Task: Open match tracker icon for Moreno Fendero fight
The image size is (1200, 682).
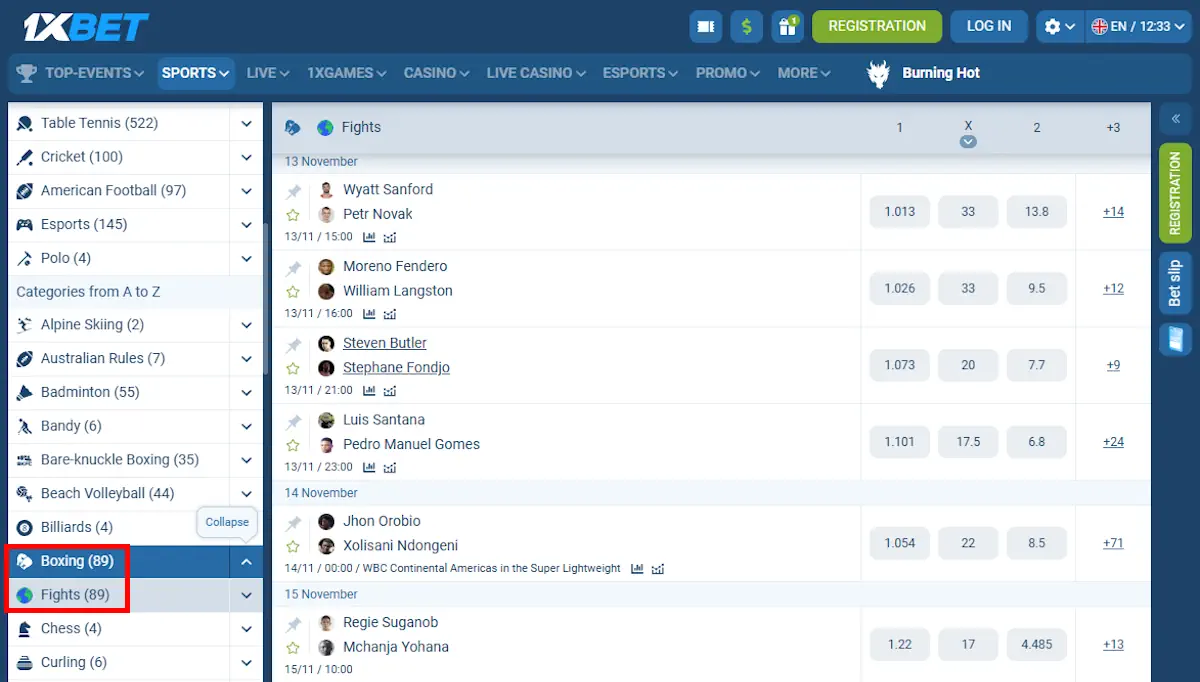Action: (389, 313)
